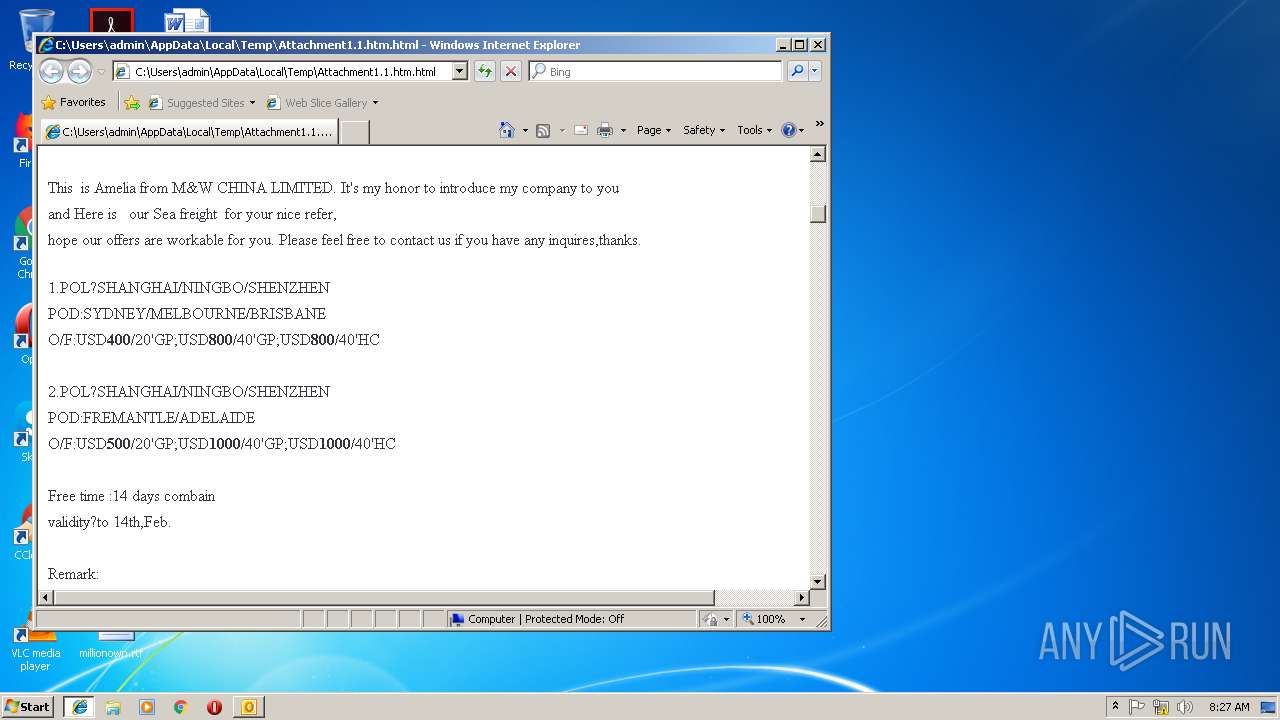Open the Favorites star button

(x=73, y=102)
